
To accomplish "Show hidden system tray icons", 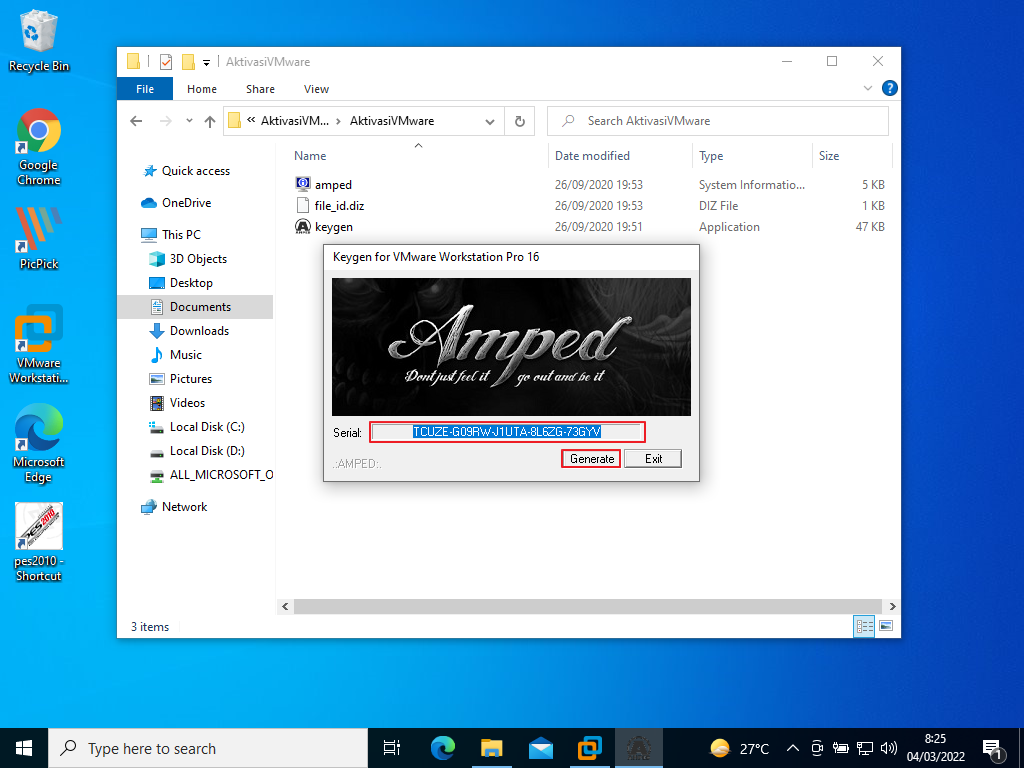I will click(793, 748).
